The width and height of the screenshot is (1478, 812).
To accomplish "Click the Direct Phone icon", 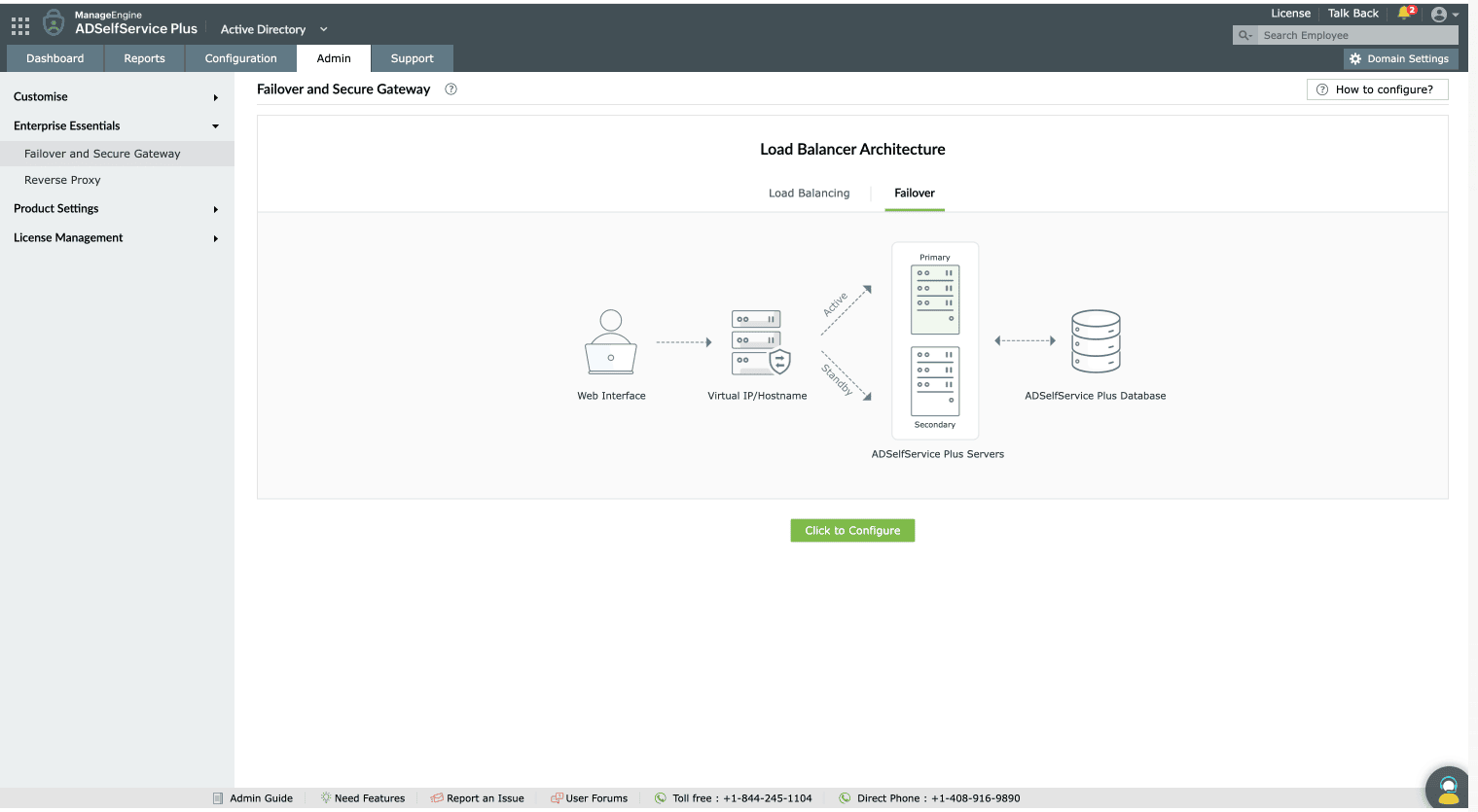I will 845,798.
